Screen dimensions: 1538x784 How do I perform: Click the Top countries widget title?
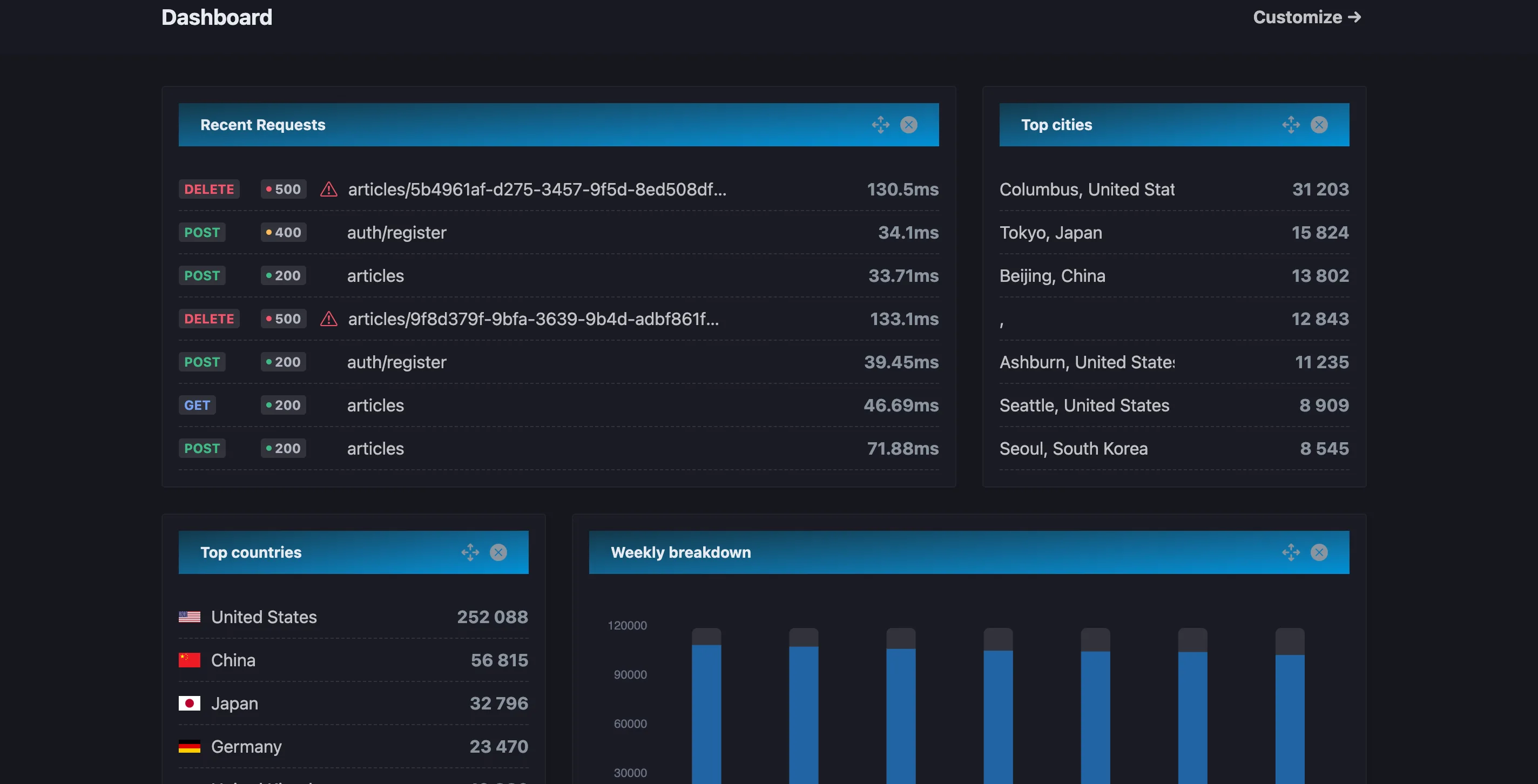pos(251,552)
